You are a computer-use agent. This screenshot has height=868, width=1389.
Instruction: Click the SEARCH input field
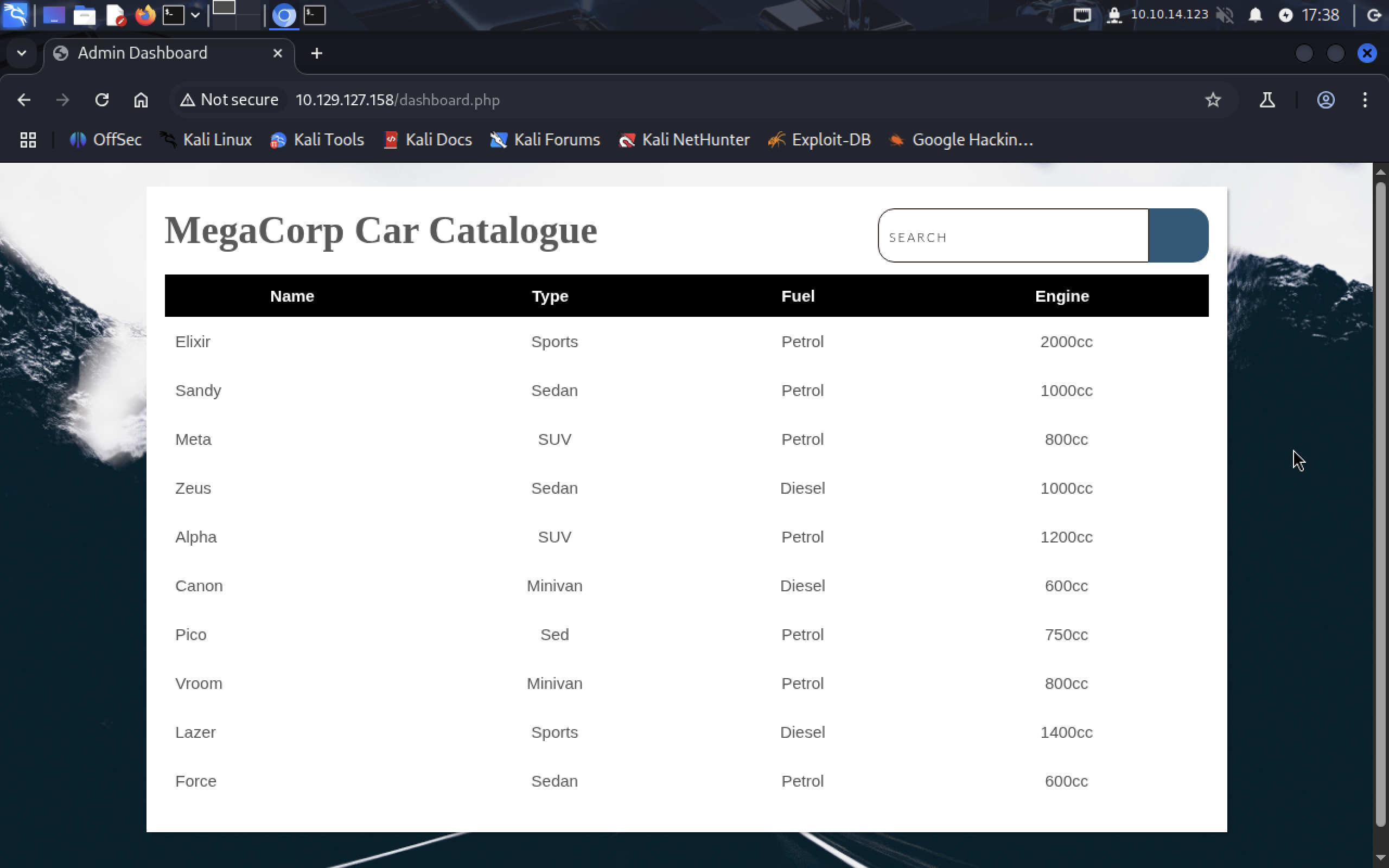tap(1013, 236)
